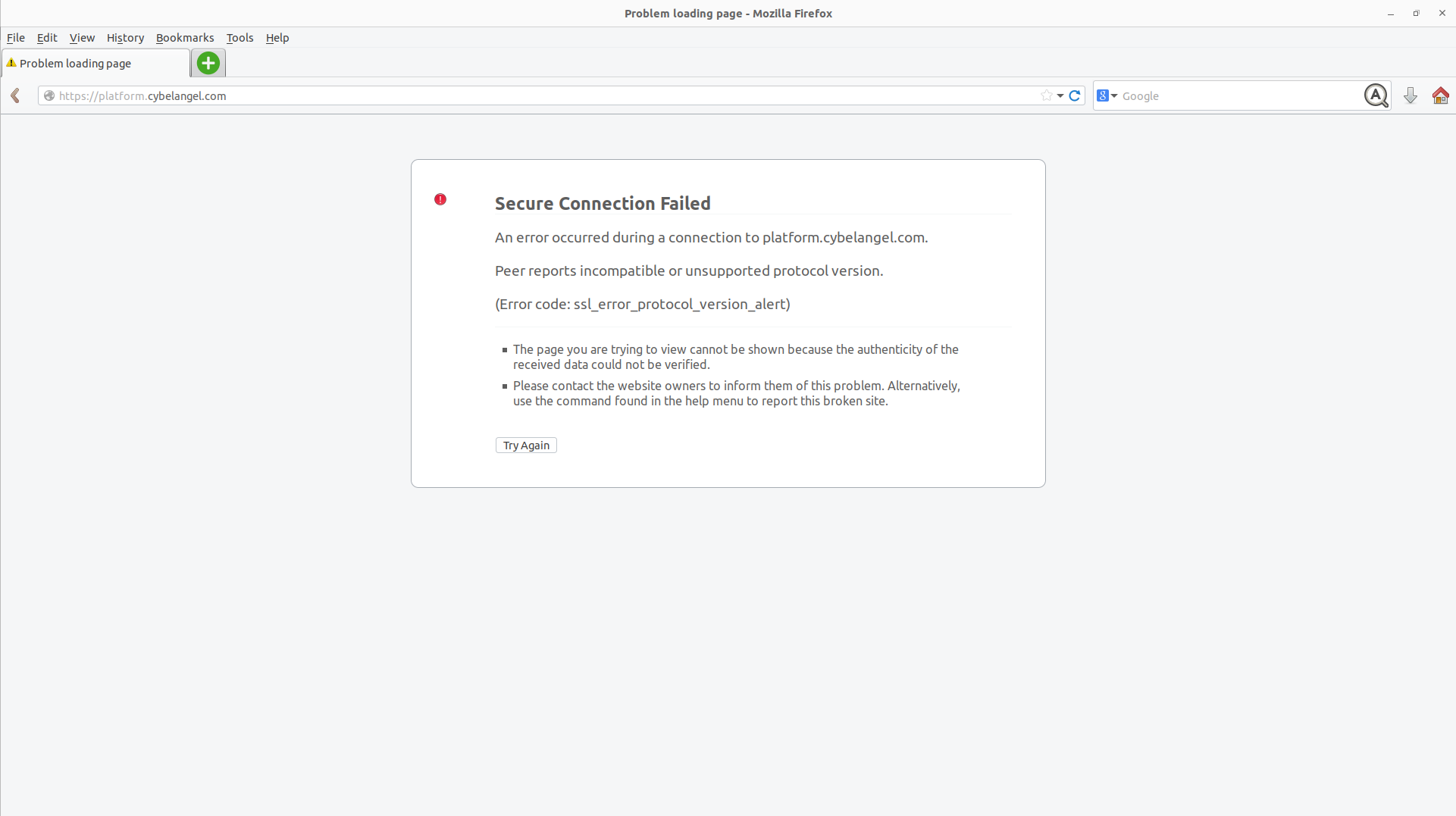
Task: Go back using the back arrow
Action: [15, 95]
